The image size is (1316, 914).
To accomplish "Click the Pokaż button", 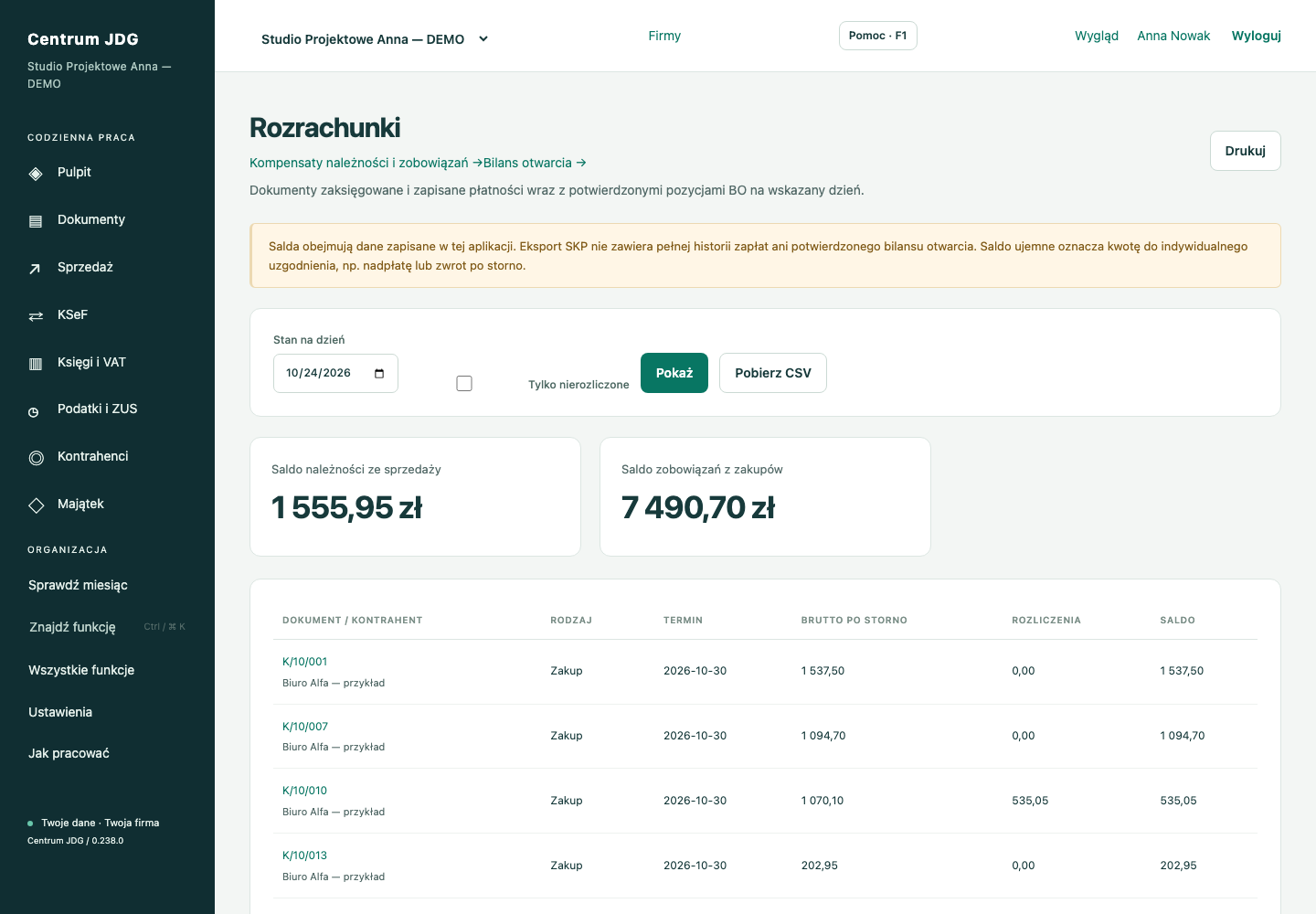I will 674,373.
